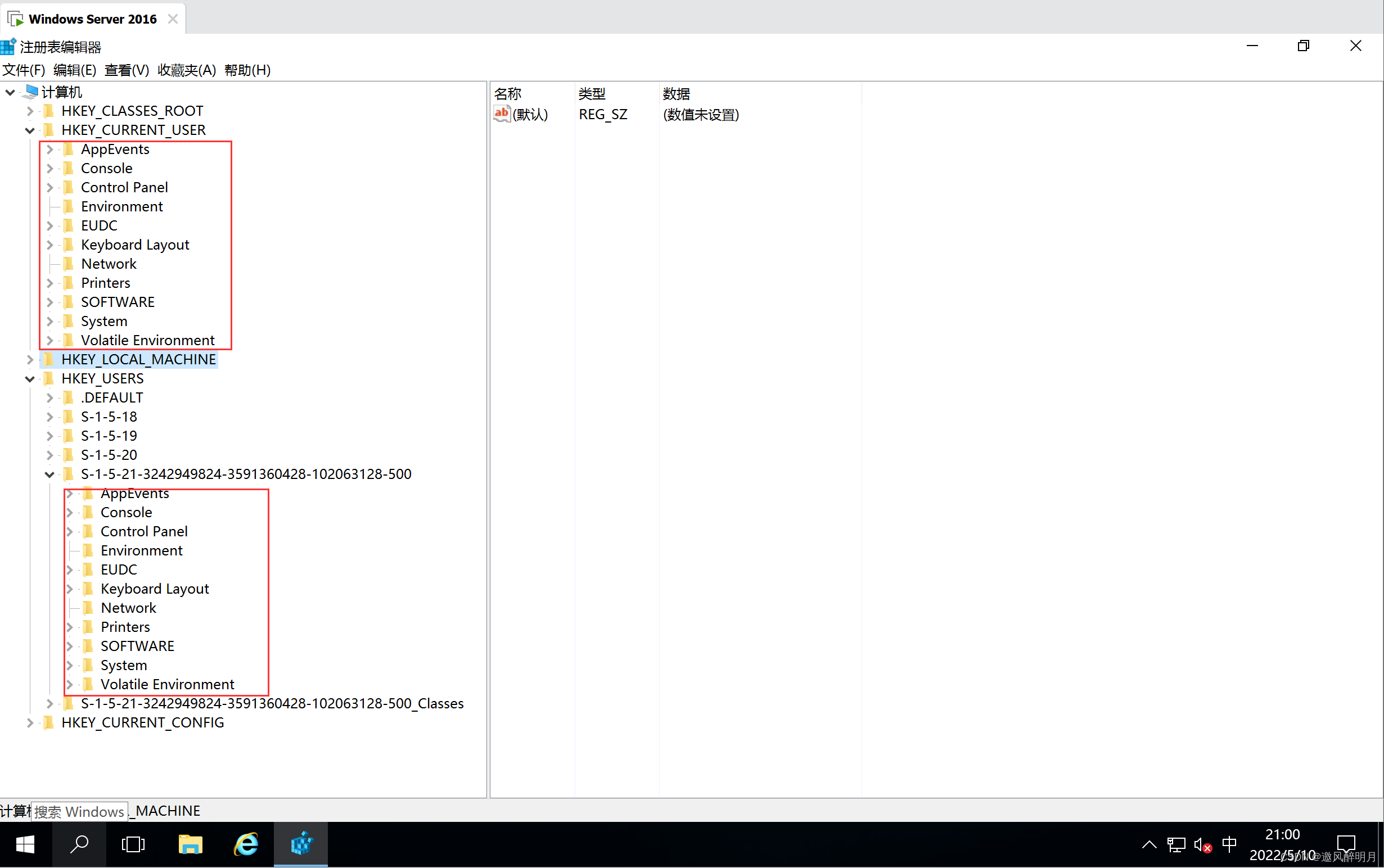The height and width of the screenshot is (868, 1384).
Task: Click the 注册表编辑器 app icon in taskbar
Action: coord(301,845)
